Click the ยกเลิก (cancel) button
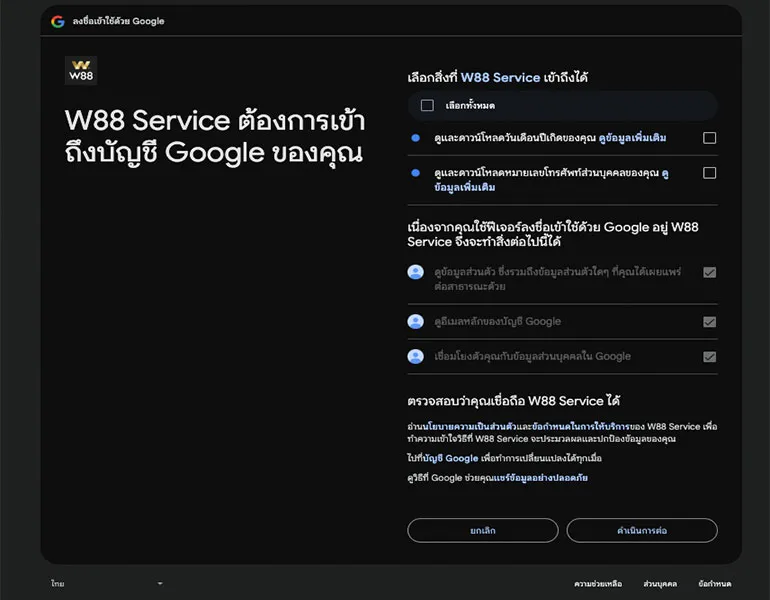This screenshot has height=600, width=770. point(483,530)
